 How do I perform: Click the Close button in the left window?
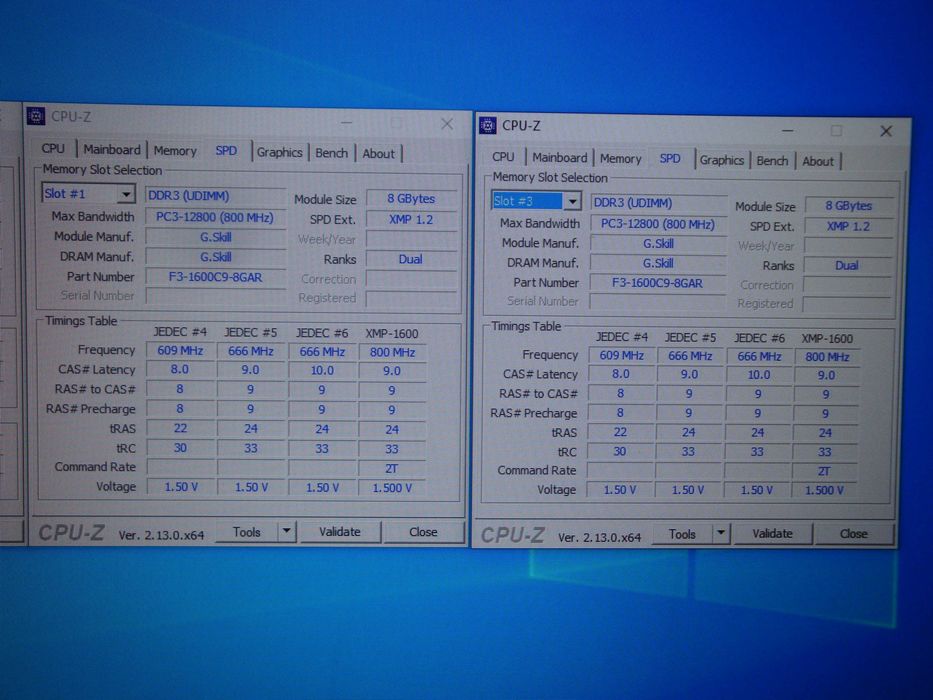[x=423, y=532]
